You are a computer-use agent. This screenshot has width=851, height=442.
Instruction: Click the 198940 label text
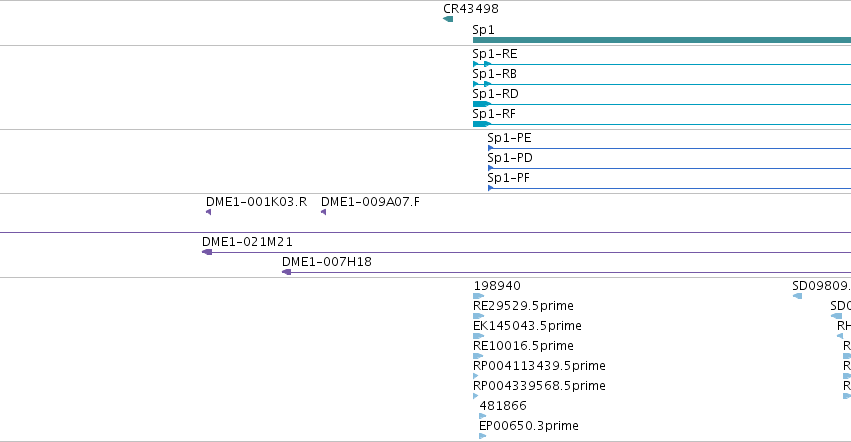[497, 286]
